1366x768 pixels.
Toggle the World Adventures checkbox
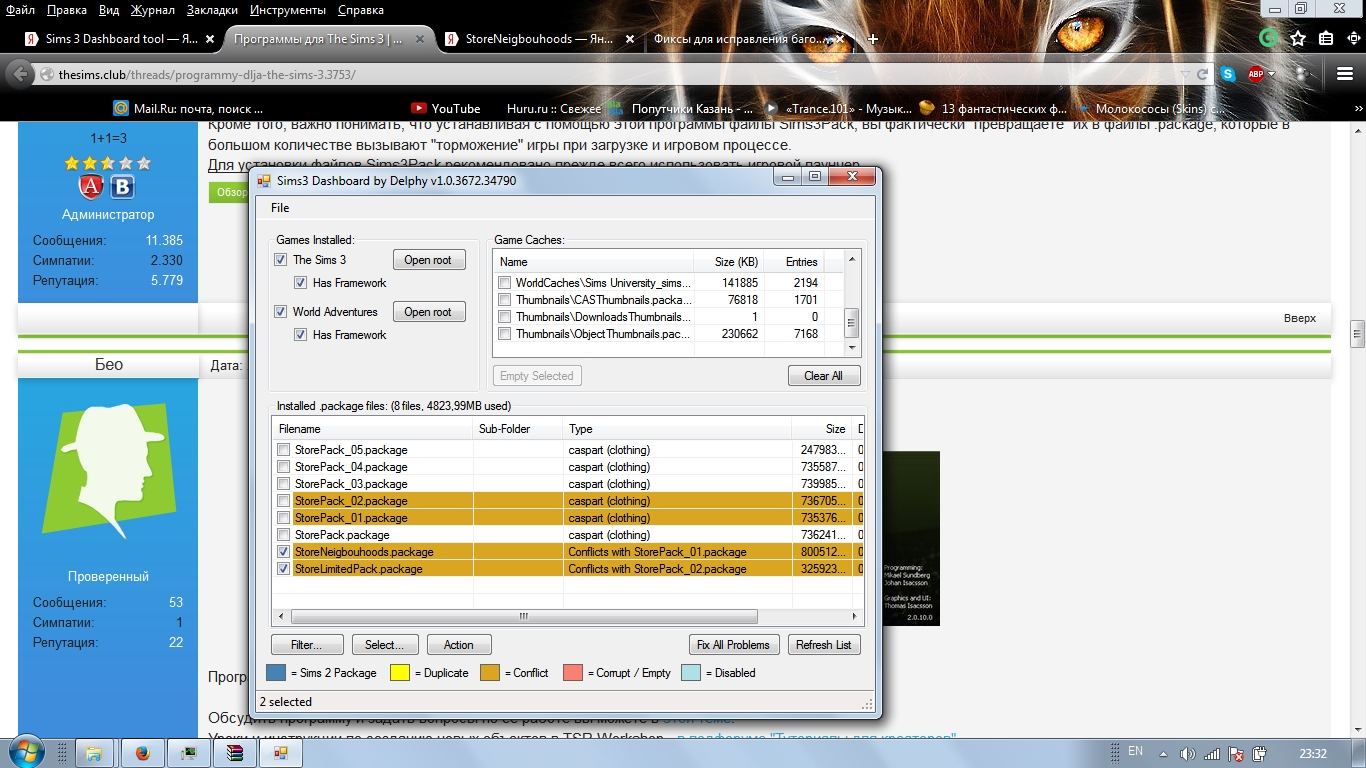tap(281, 312)
